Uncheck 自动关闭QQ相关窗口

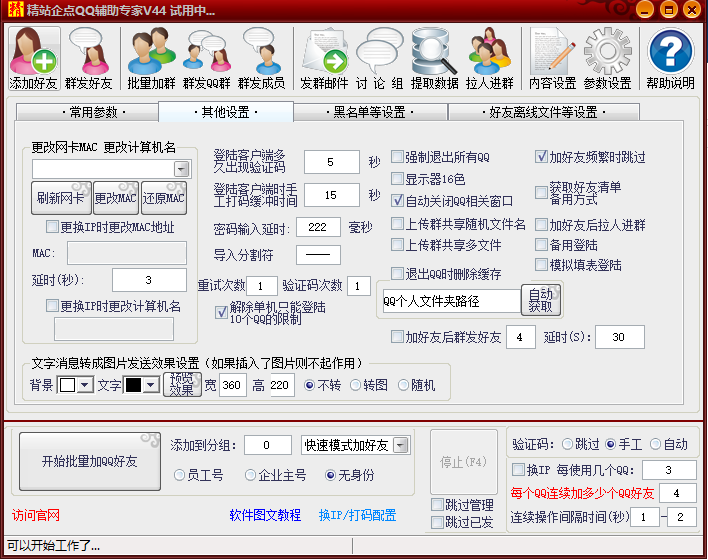tap(397, 201)
